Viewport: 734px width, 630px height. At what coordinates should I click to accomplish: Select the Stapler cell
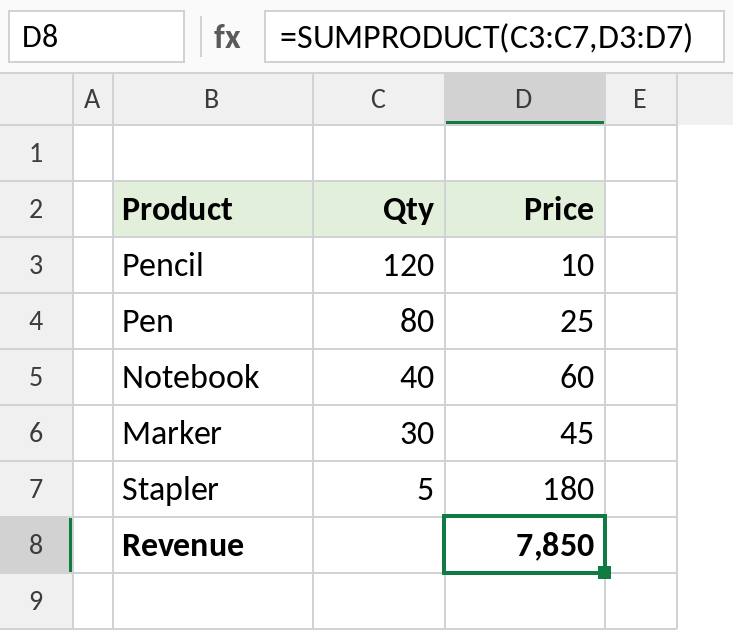[x=213, y=489]
